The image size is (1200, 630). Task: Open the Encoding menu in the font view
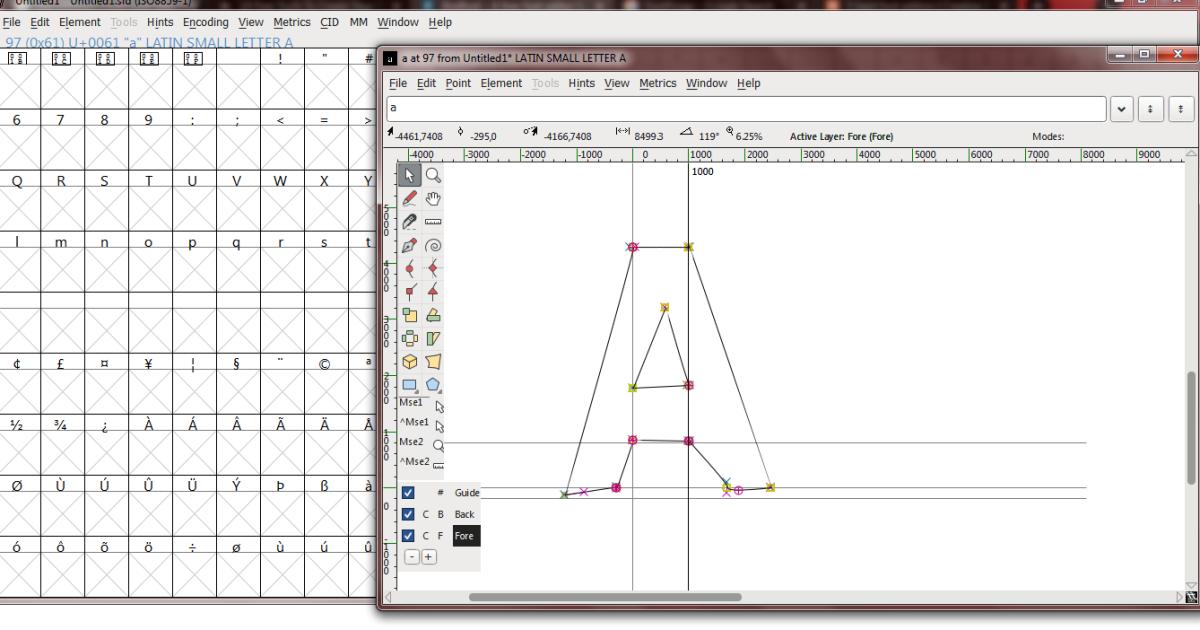click(205, 22)
